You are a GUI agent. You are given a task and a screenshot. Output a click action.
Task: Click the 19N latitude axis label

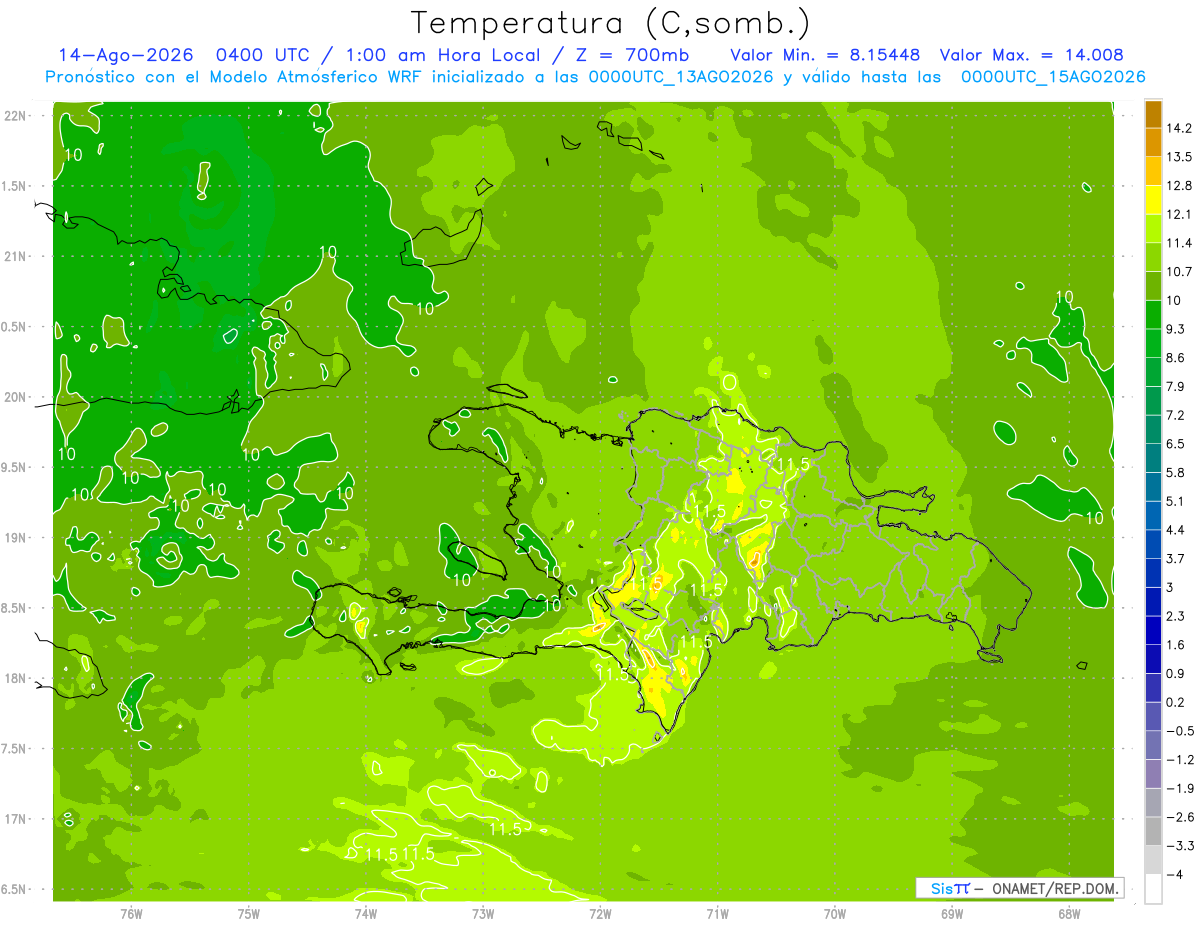(x=16, y=538)
